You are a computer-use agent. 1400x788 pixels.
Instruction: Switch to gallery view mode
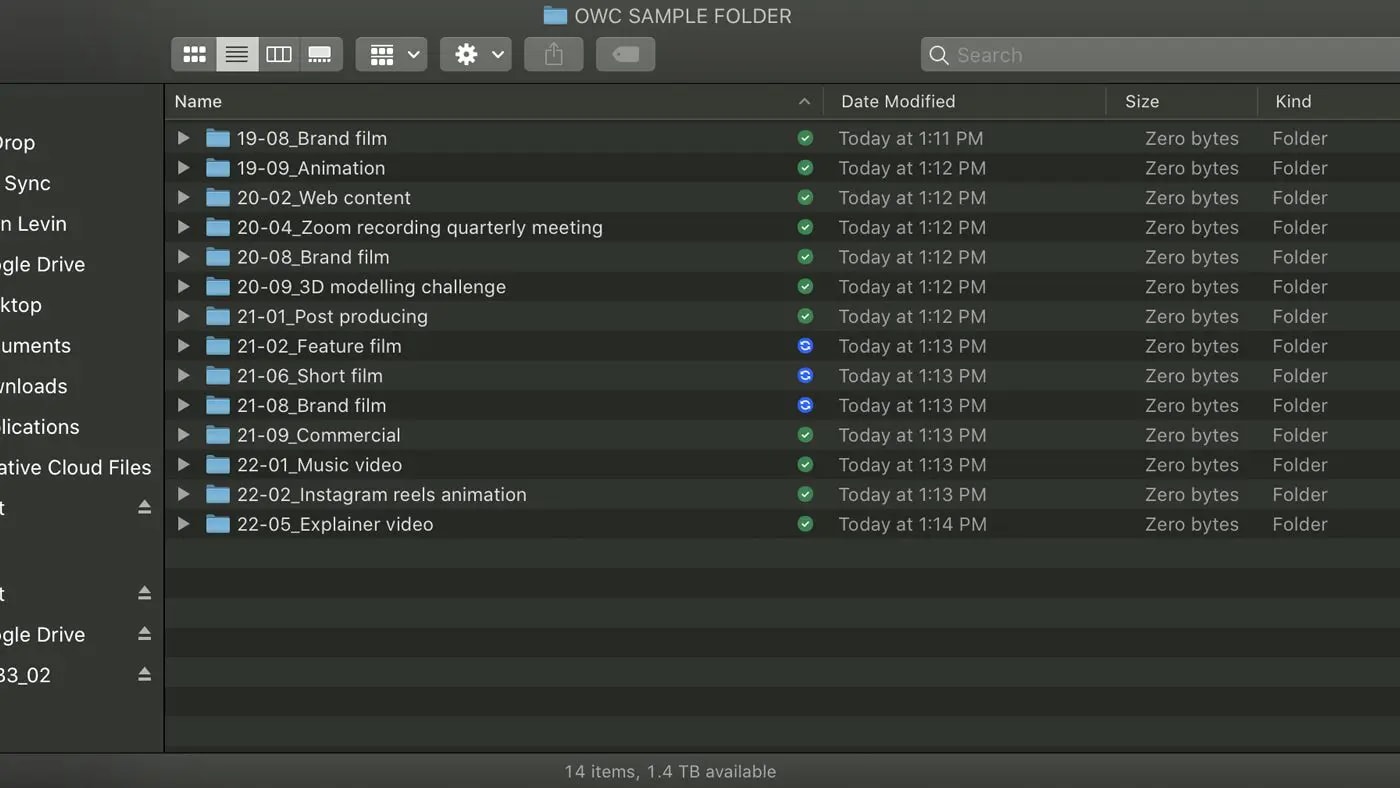coord(320,54)
